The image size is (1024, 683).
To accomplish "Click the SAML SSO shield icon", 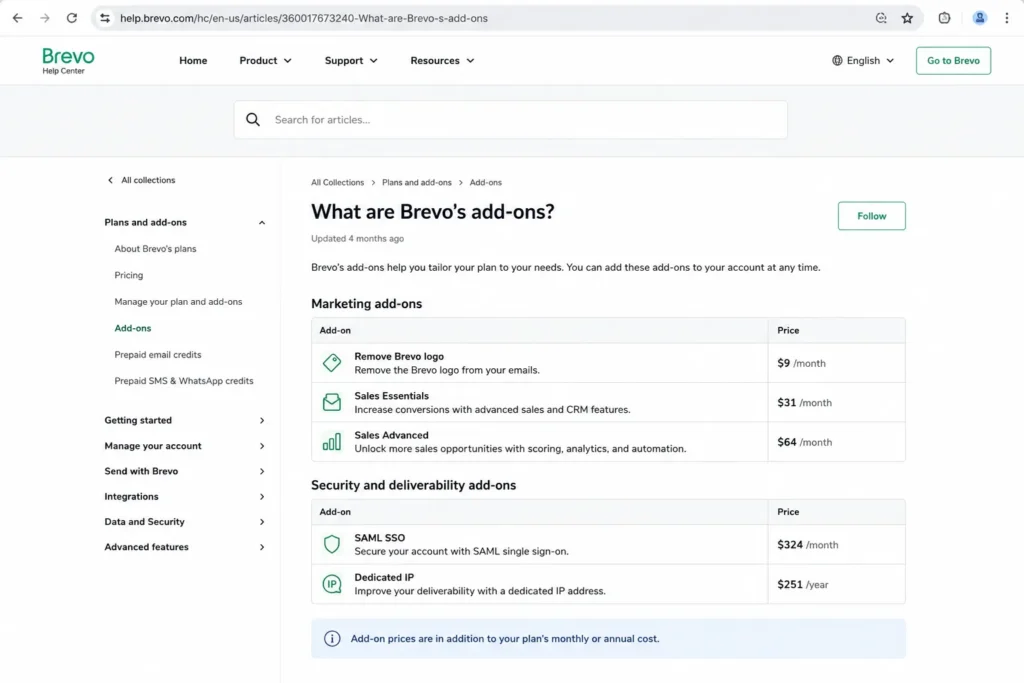I will click(x=332, y=545).
